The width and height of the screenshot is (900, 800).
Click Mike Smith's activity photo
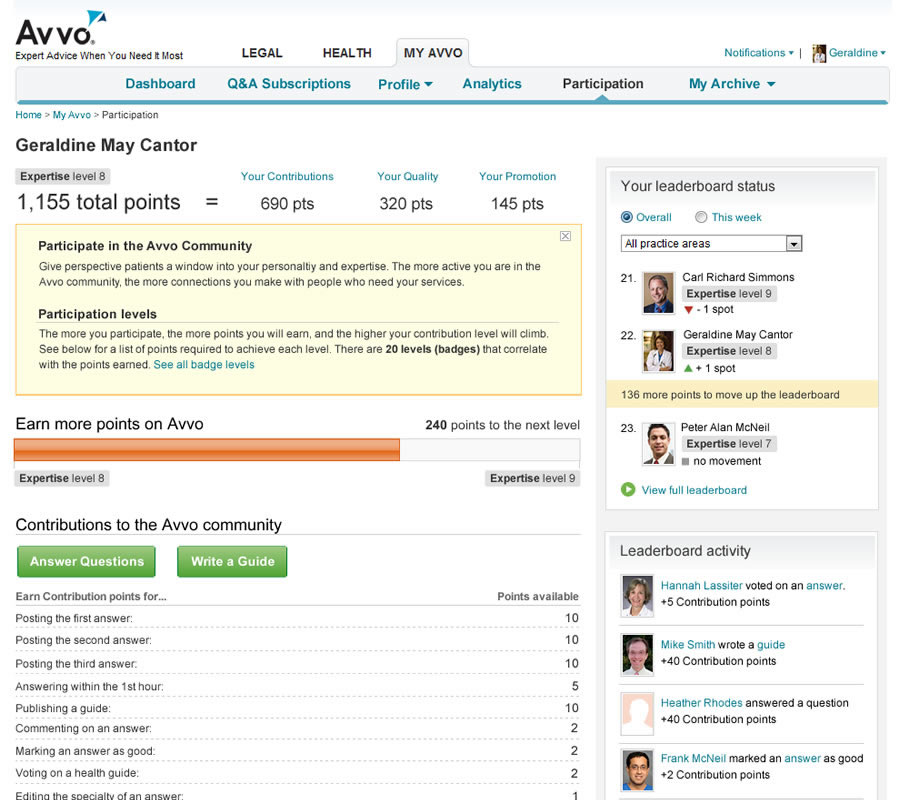click(637, 655)
